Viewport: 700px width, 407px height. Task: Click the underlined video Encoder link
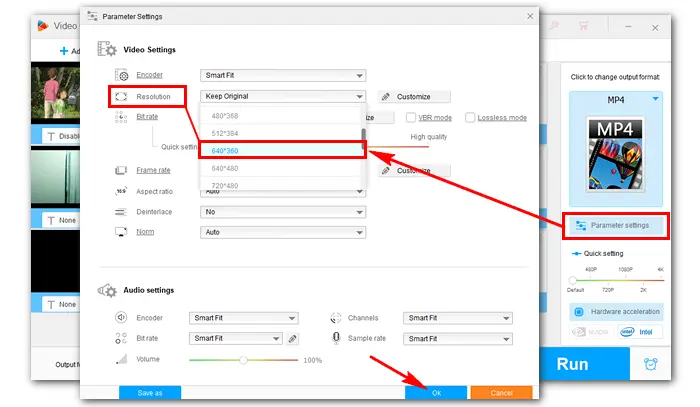point(150,75)
